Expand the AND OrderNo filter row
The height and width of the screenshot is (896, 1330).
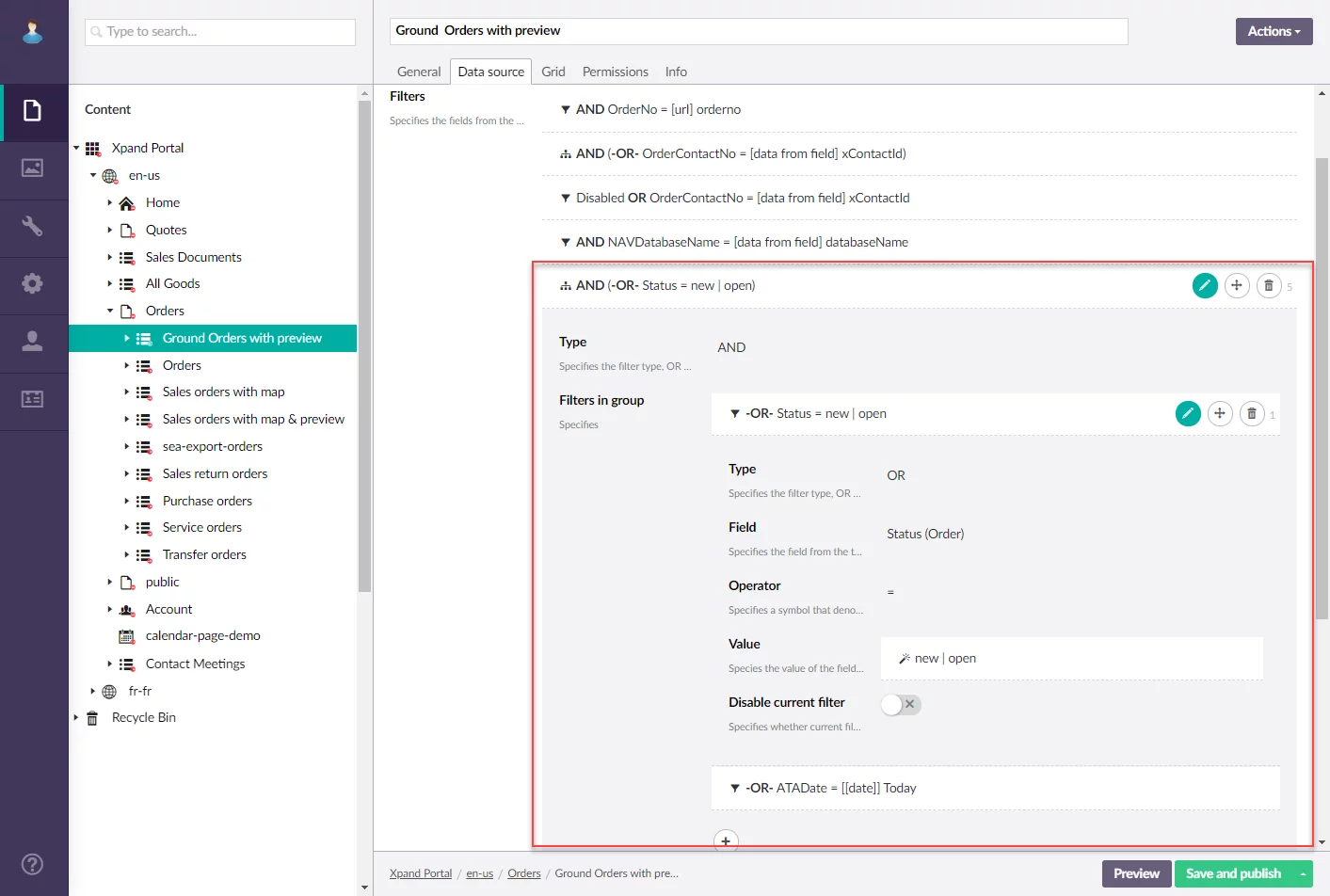tap(566, 110)
